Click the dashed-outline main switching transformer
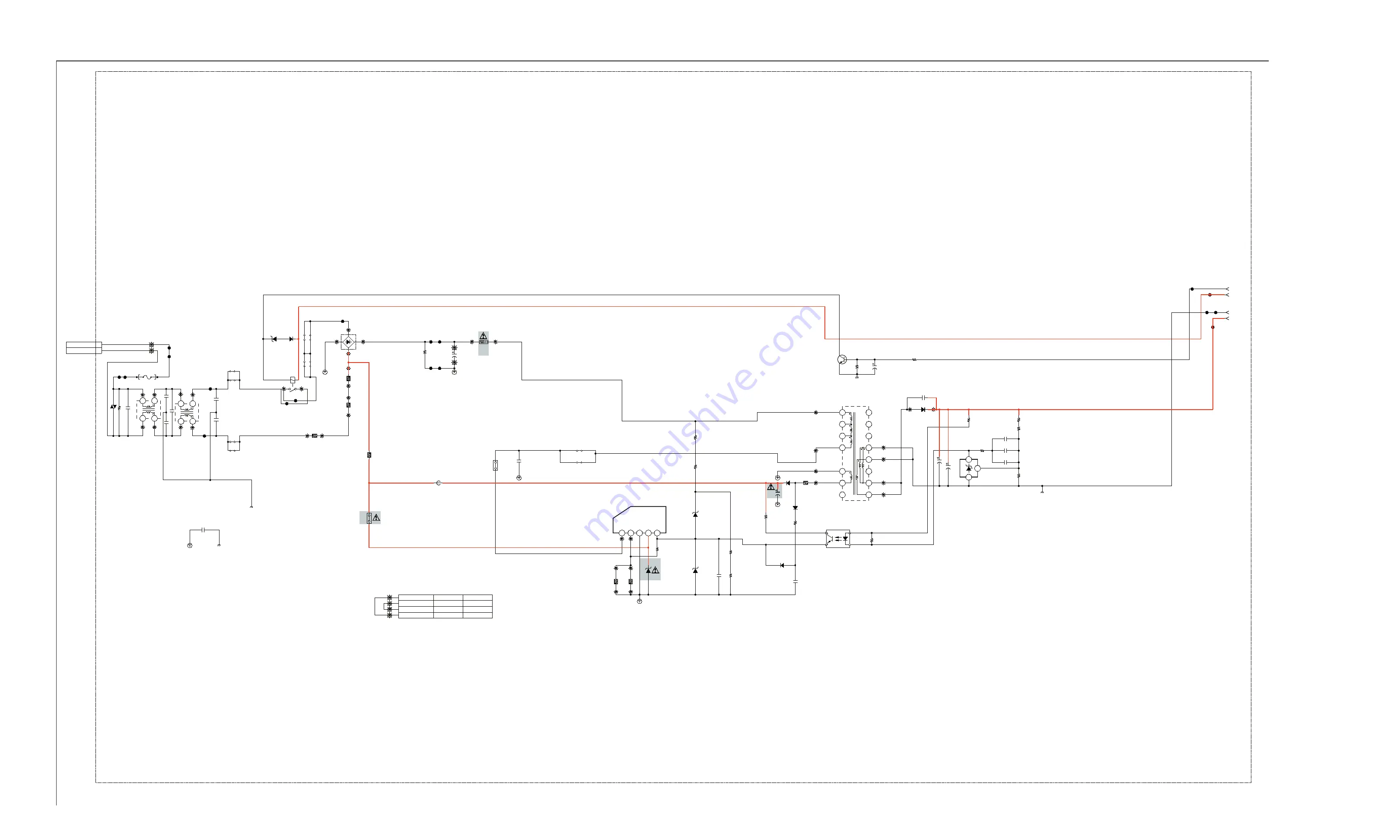1400x840 pixels. click(856, 453)
